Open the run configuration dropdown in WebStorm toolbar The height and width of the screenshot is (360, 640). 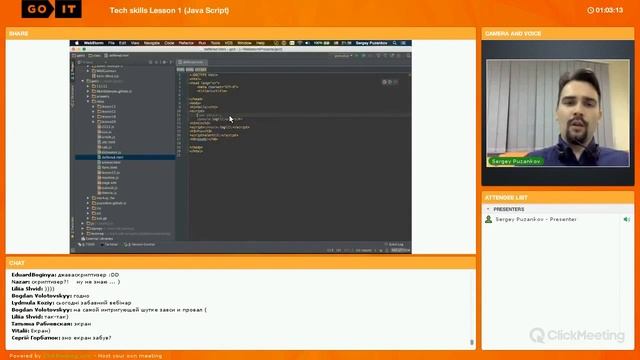[343, 56]
